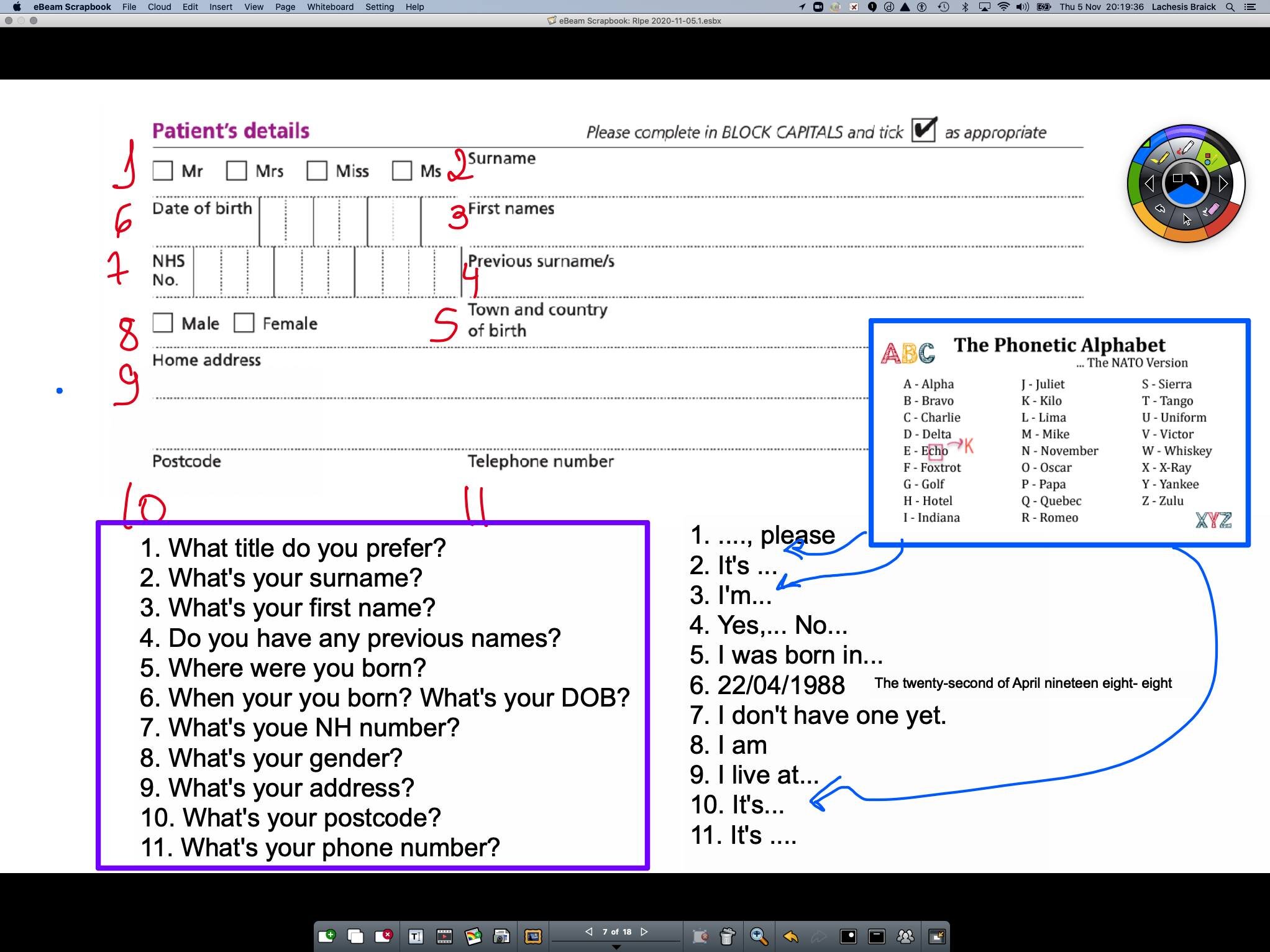
Task: Open the Insert menu
Action: [221, 7]
